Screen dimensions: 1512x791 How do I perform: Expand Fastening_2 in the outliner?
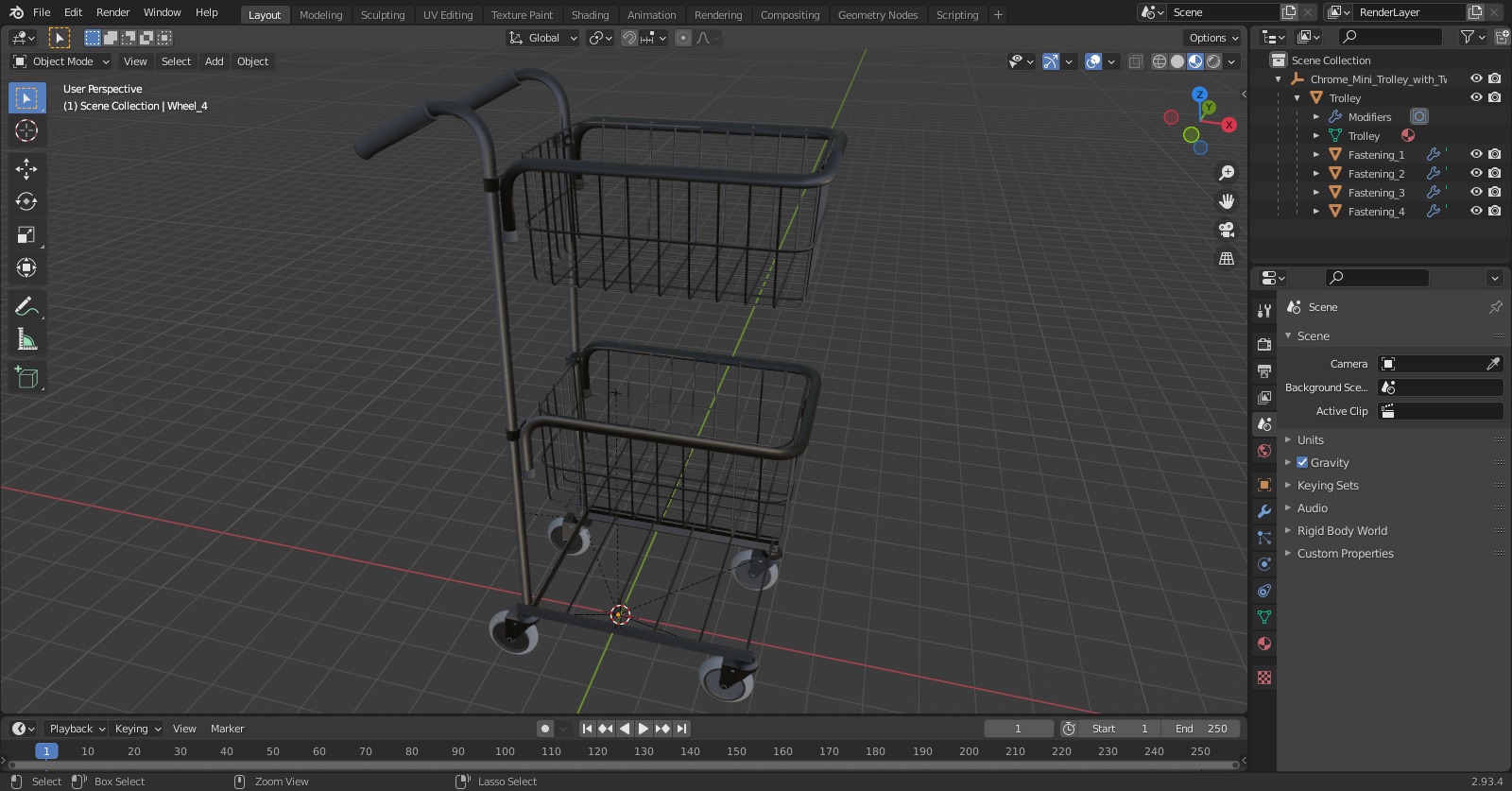pyautogui.click(x=1315, y=173)
